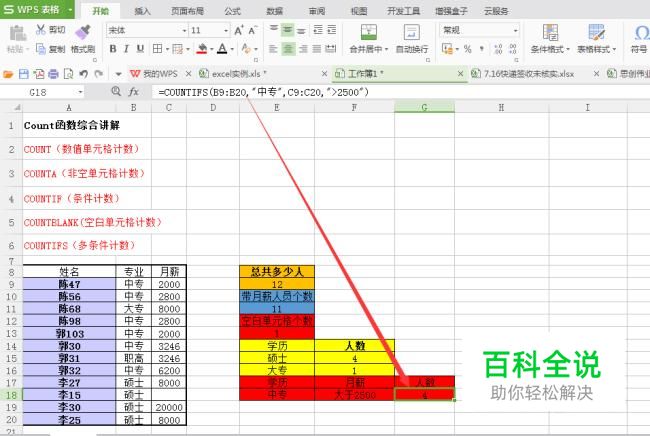Viewport: 650px width, 436px height.
Task: Select cell containing 陈47
Action: [69, 284]
